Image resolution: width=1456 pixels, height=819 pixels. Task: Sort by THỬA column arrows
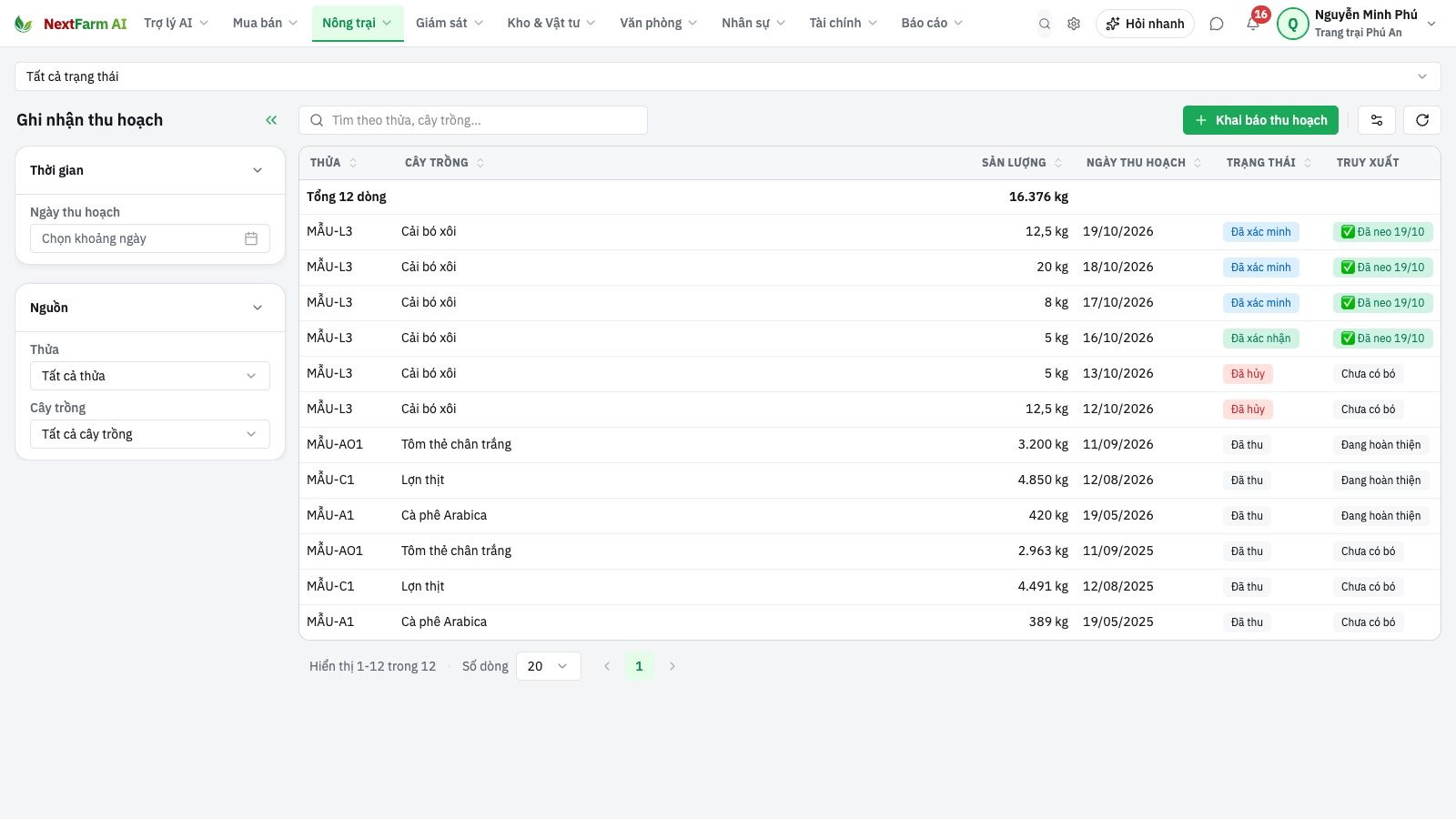[x=353, y=163]
